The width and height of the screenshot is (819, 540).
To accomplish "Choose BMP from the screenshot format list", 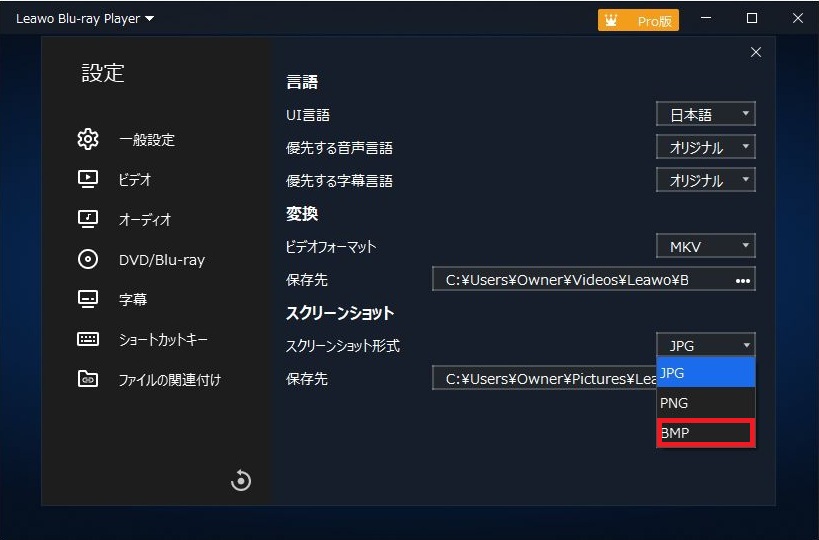I will pos(705,433).
